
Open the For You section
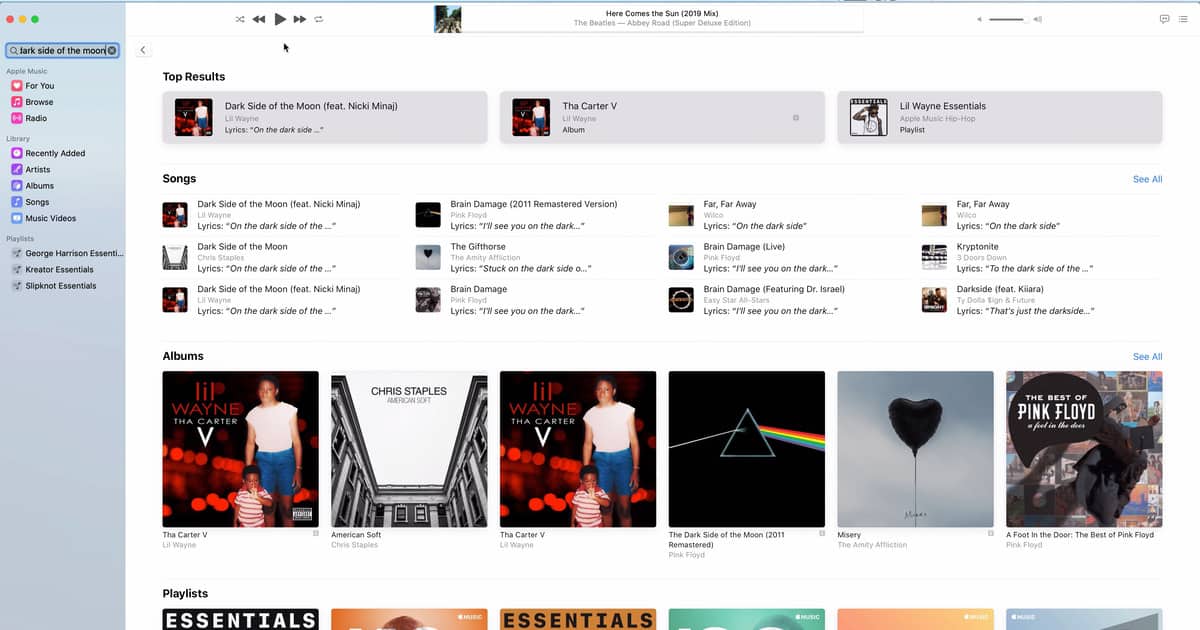click(x=40, y=86)
